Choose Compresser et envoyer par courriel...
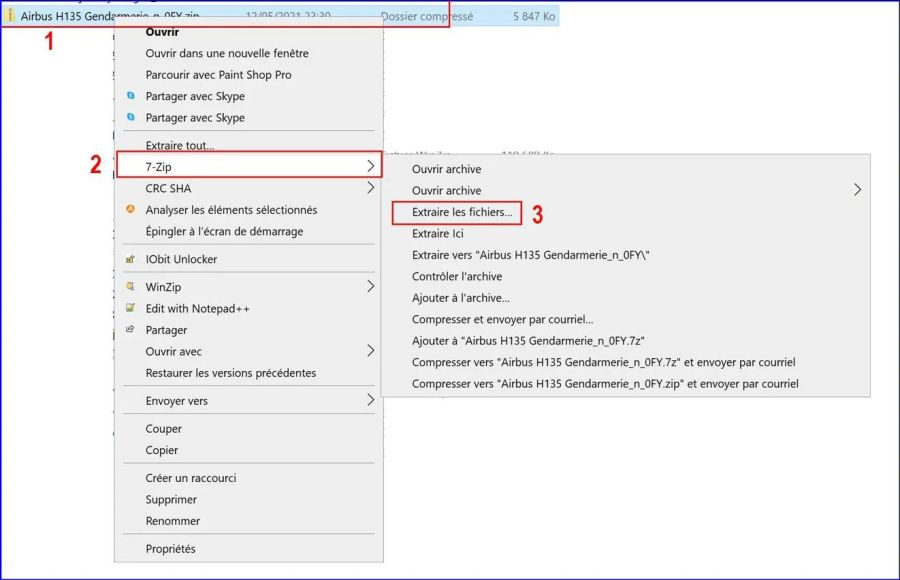Image resolution: width=900 pixels, height=580 pixels. coord(502,319)
